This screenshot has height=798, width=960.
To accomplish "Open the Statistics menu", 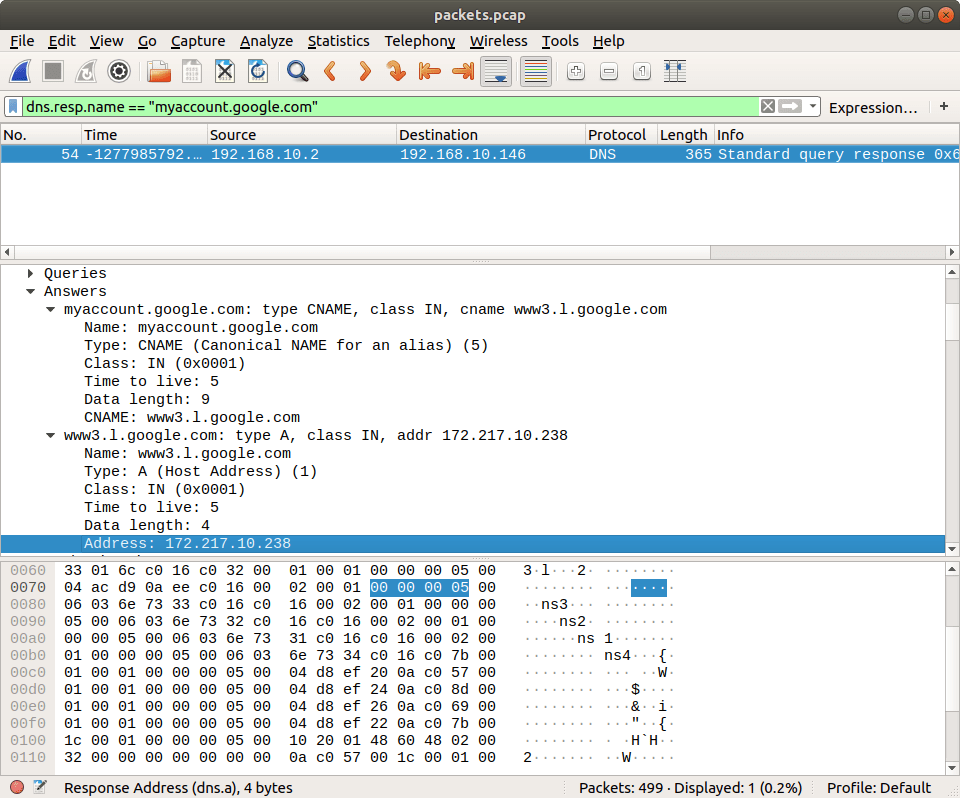I will (338, 41).
